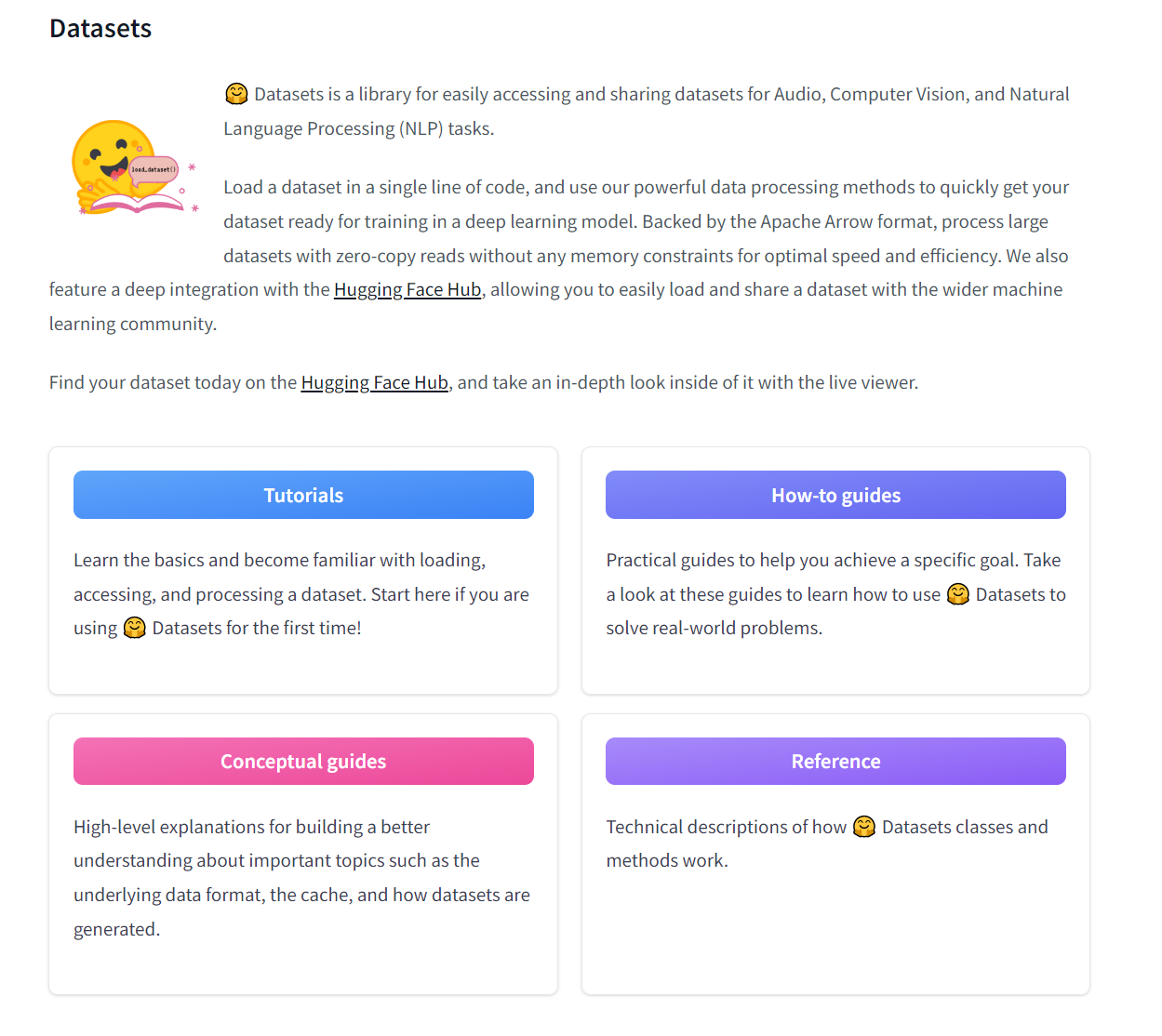Open the Tutorials section

point(303,495)
